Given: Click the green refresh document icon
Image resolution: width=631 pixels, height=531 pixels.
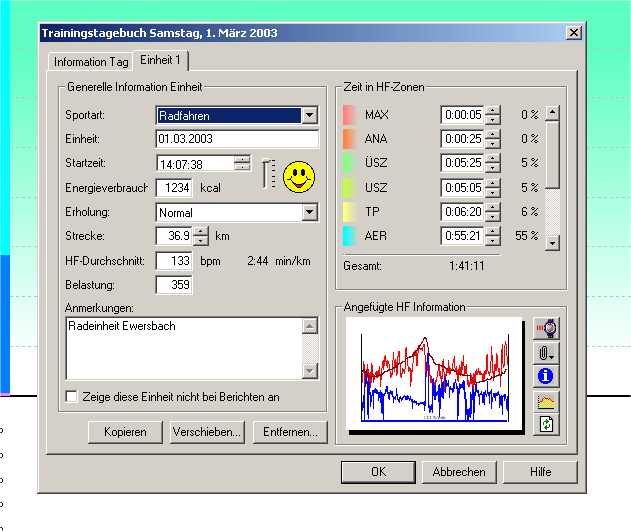Looking at the screenshot, I should click(547, 424).
